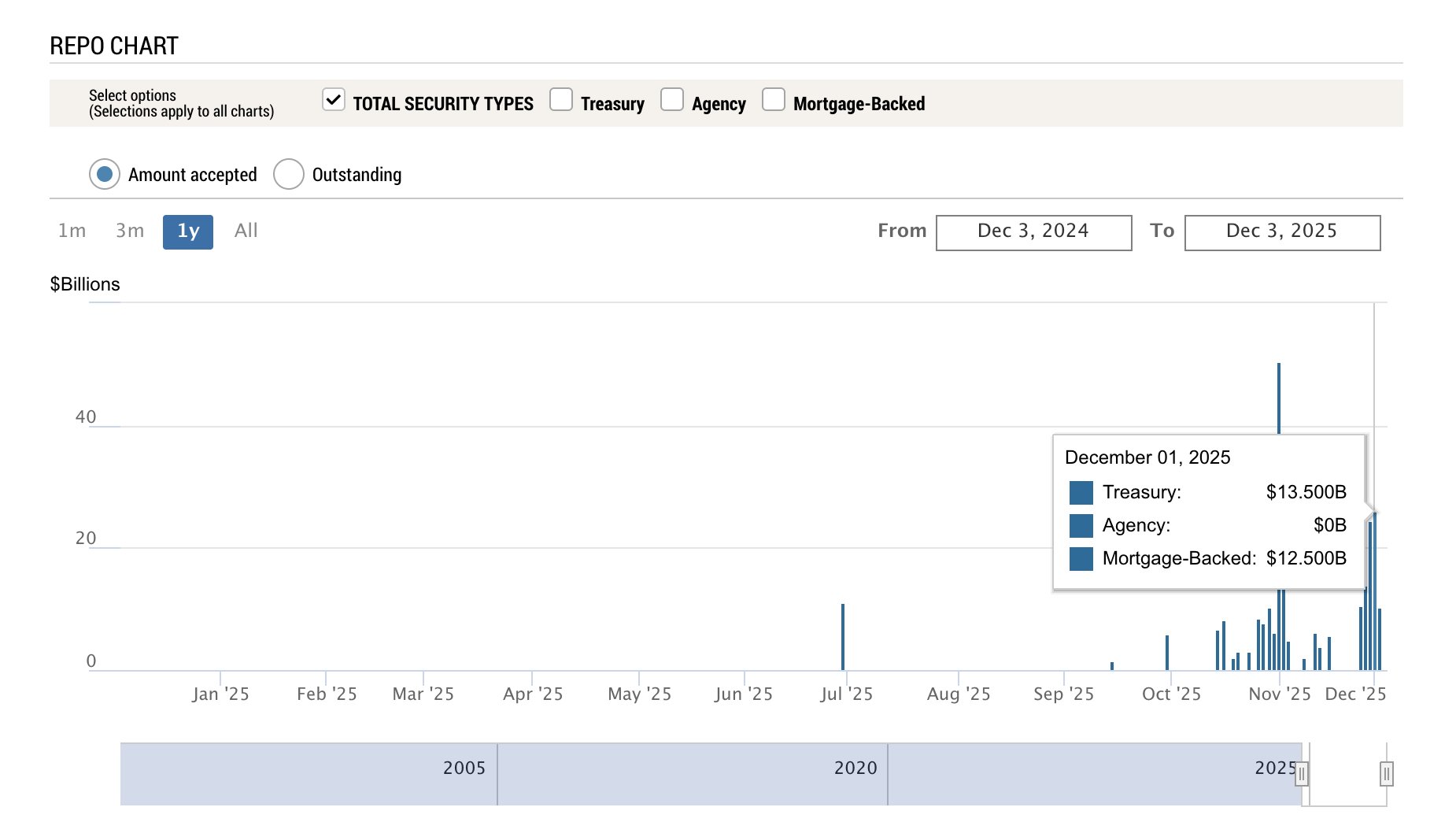
Task: Click the From date field
Action: pos(1033,232)
